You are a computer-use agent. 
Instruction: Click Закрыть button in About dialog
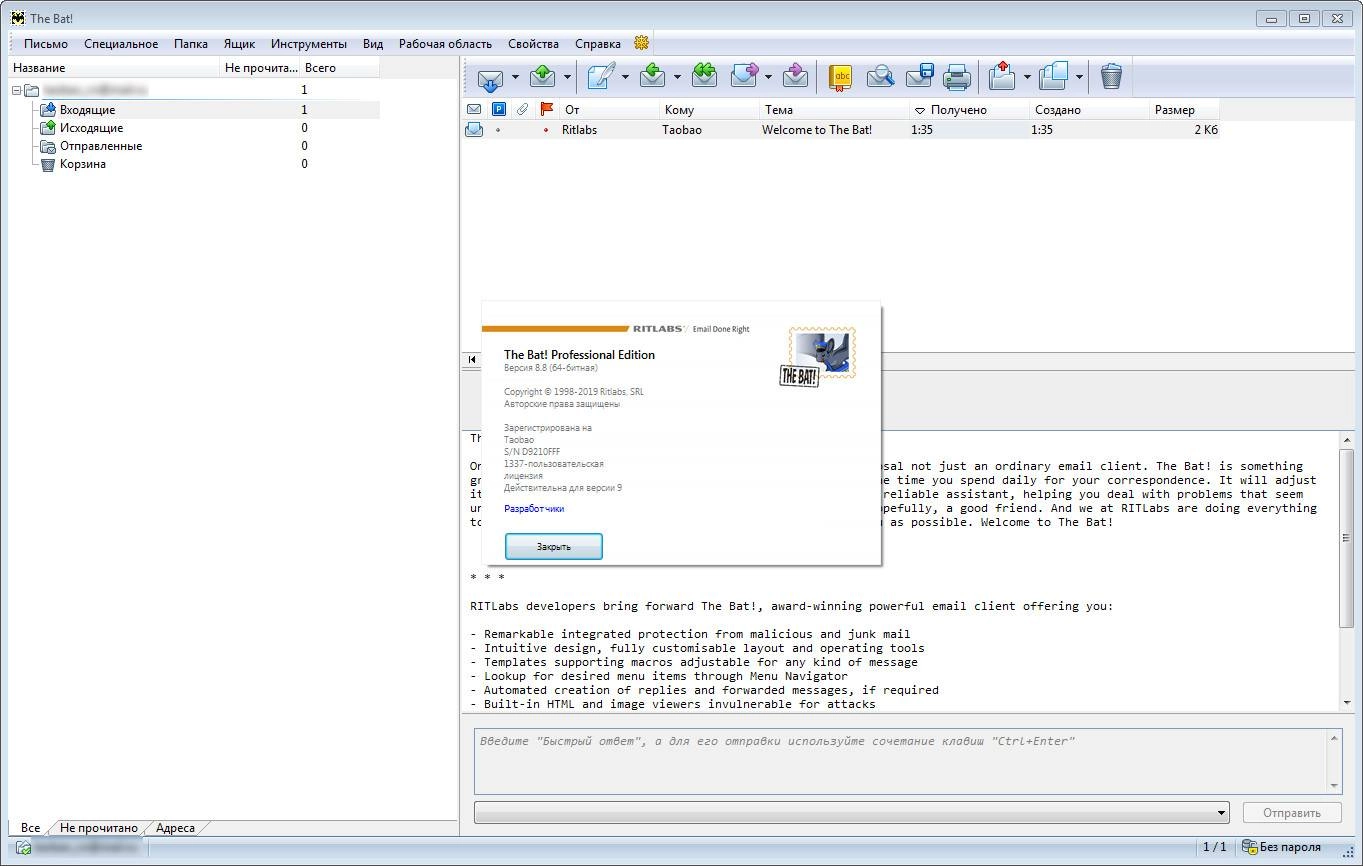[x=554, y=546]
